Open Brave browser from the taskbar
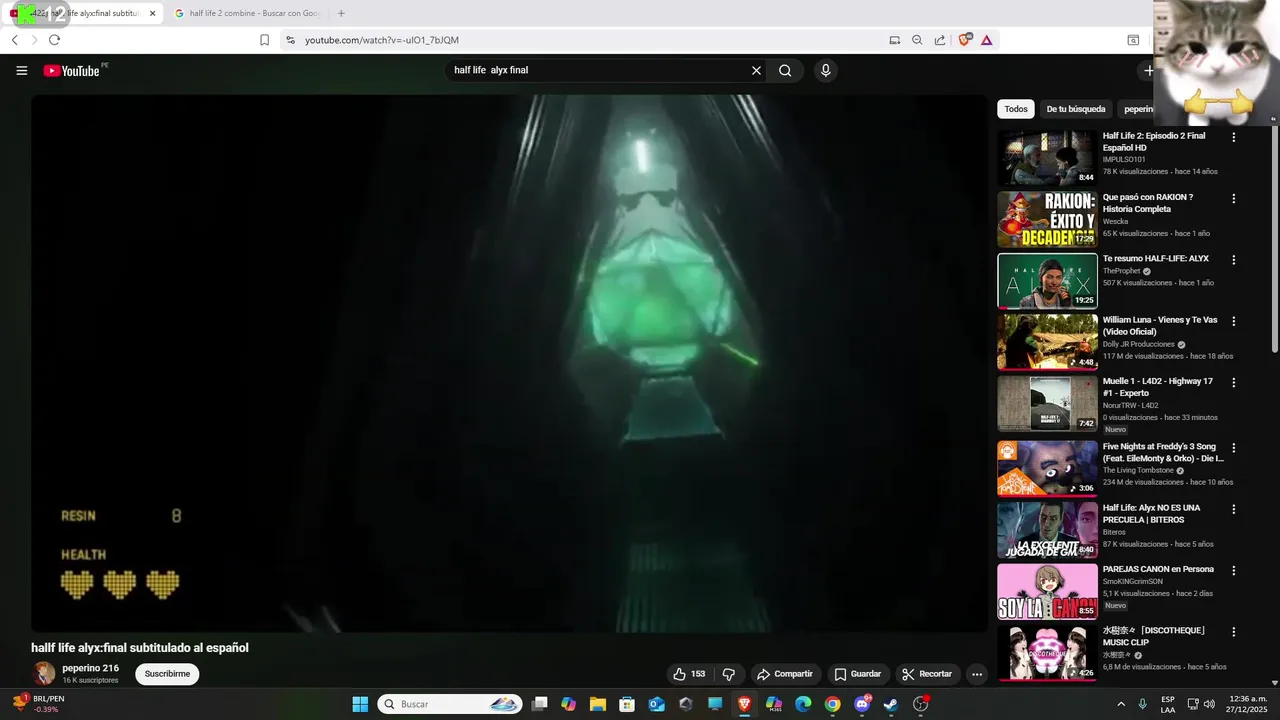 click(x=744, y=704)
